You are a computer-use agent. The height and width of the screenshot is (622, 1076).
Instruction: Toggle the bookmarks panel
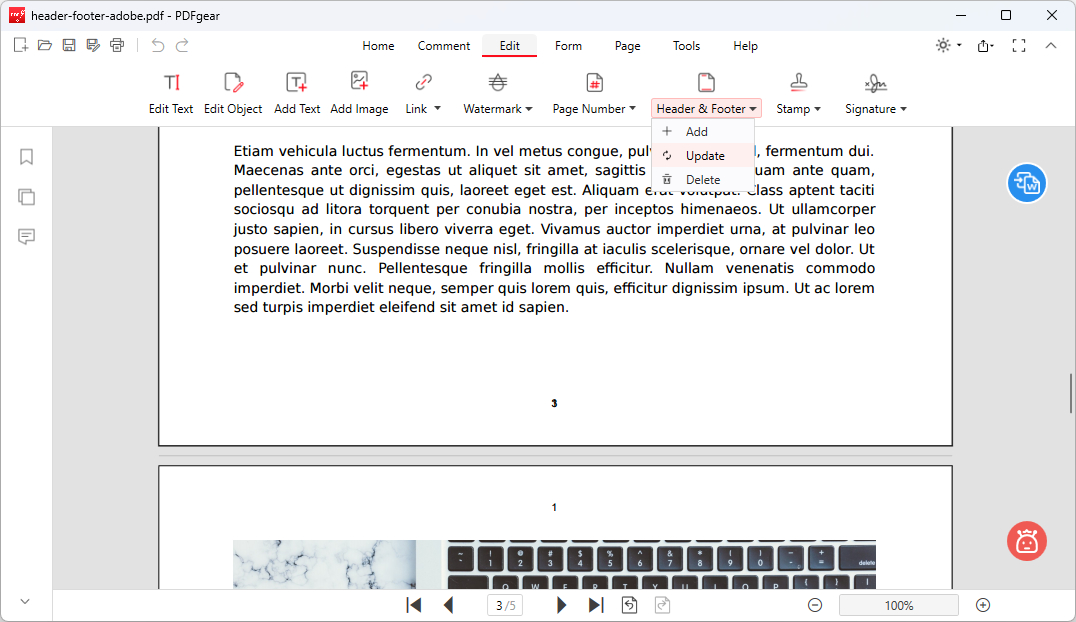[26, 157]
